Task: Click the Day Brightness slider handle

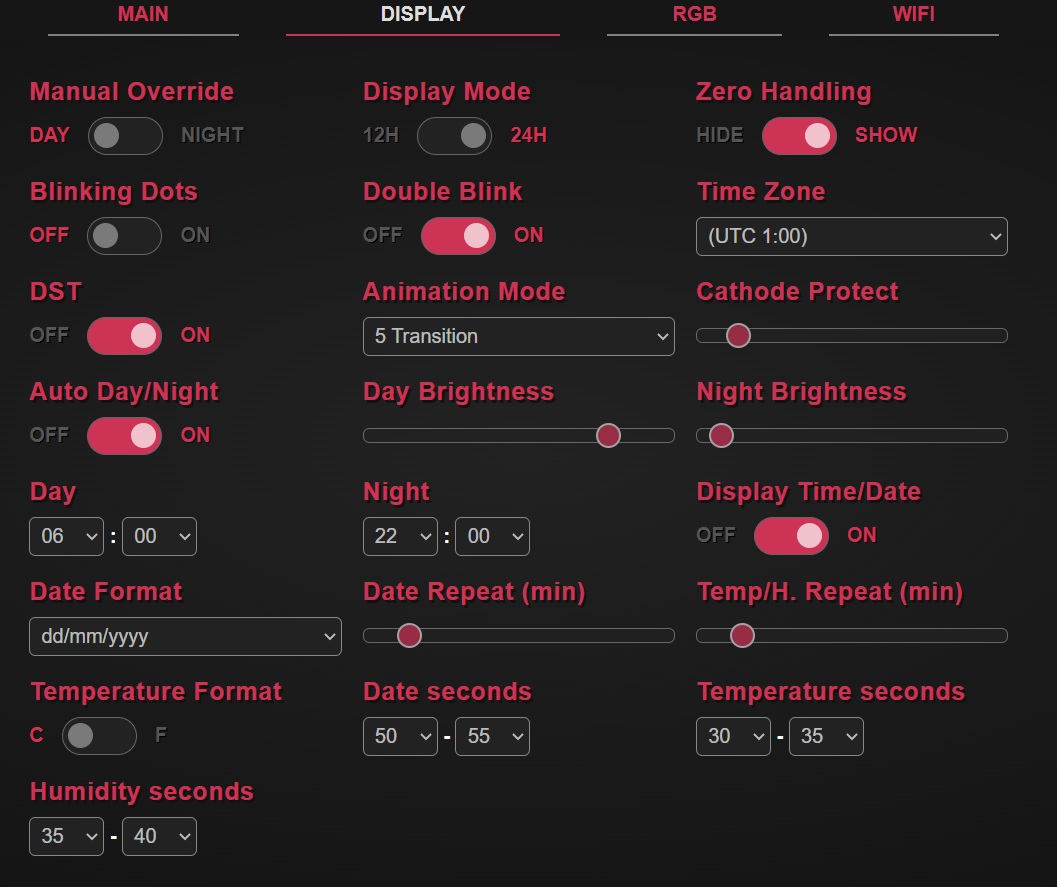Action: coord(608,435)
